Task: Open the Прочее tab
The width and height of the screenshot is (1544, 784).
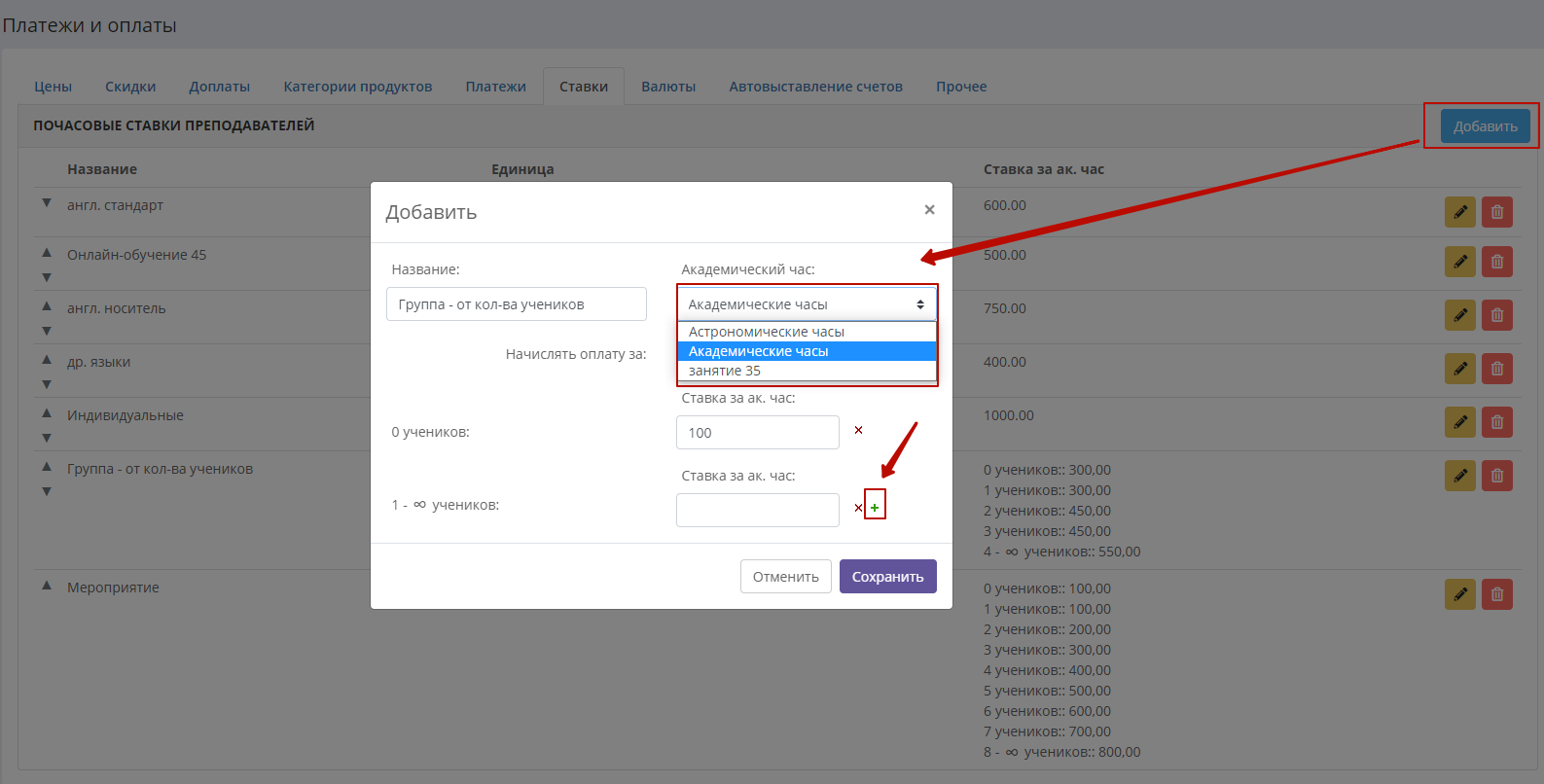Action: pyautogui.click(x=961, y=87)
